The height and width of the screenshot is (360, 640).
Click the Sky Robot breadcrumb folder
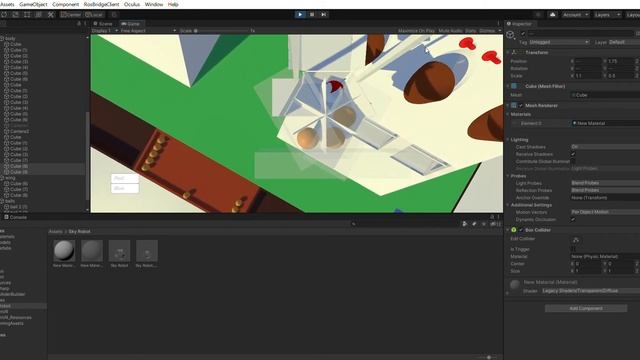coord(79,231)
